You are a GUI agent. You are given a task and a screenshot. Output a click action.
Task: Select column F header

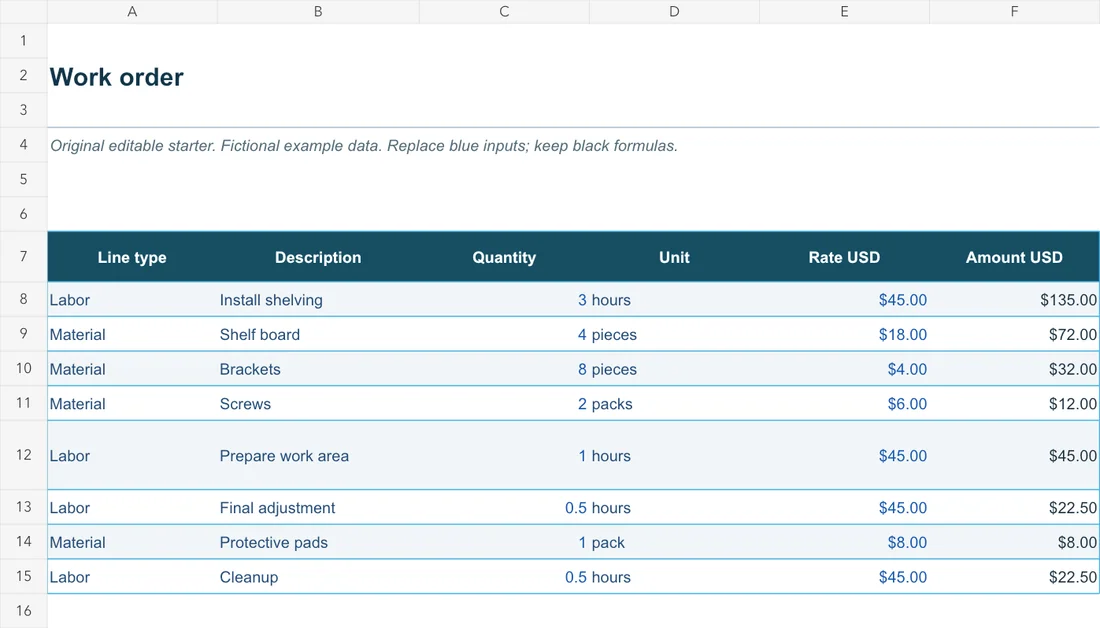coord(1014,11)
